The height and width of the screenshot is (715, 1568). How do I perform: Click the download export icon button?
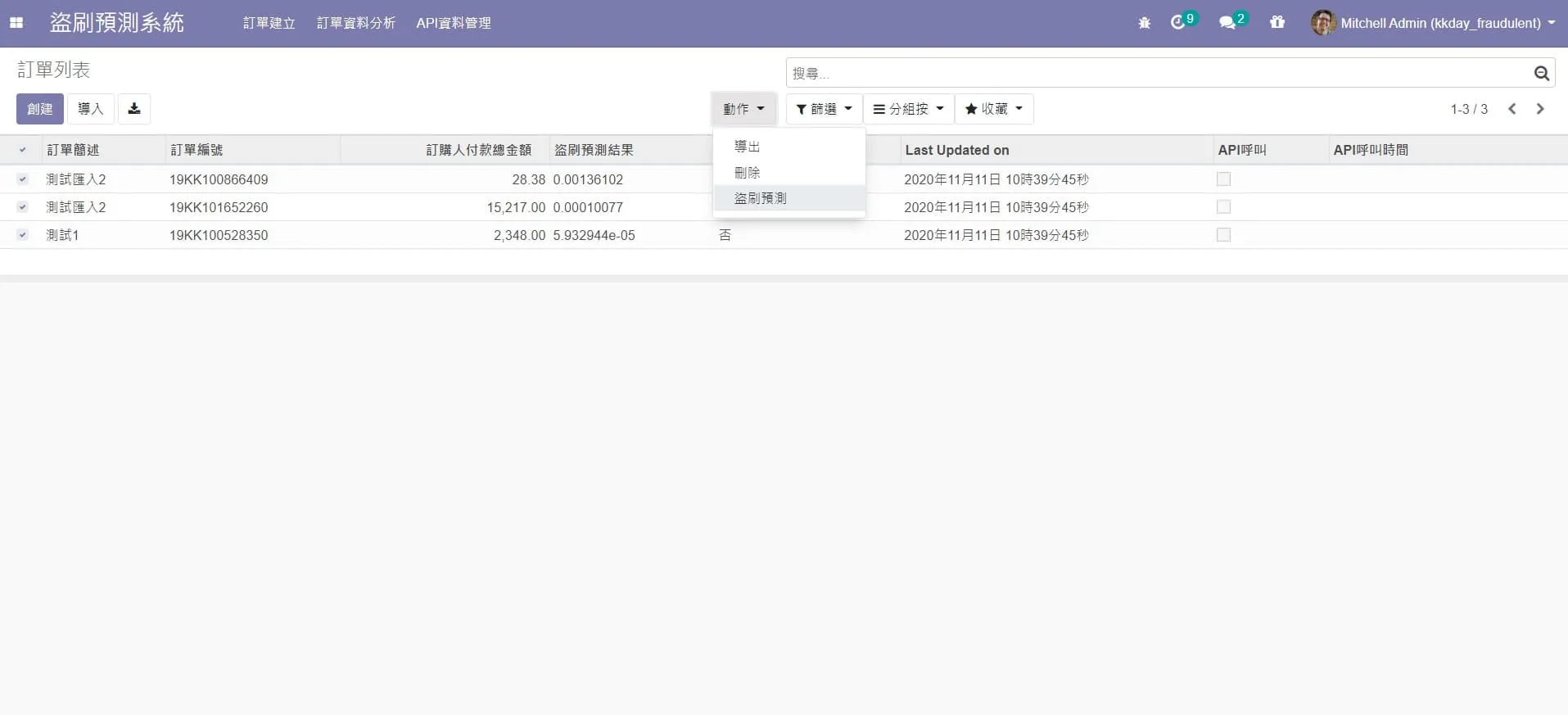[134, 109]
